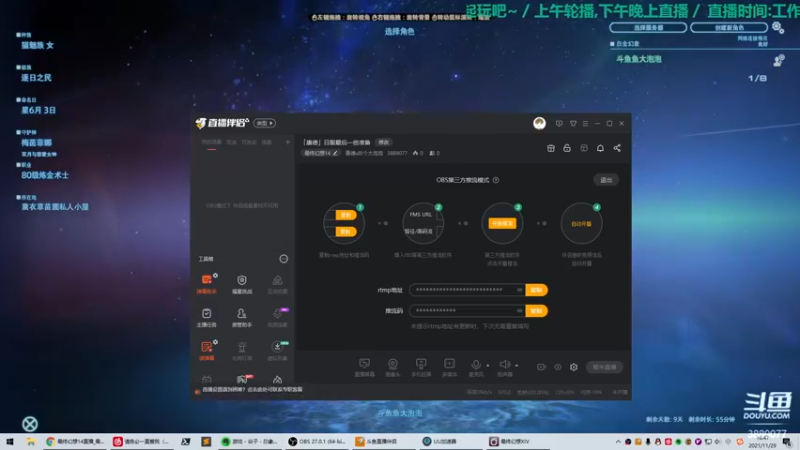Open the 福星挑战 shield tool
Image resolution: width=800 pixels, height=450 pixels.
click(242, 284)
